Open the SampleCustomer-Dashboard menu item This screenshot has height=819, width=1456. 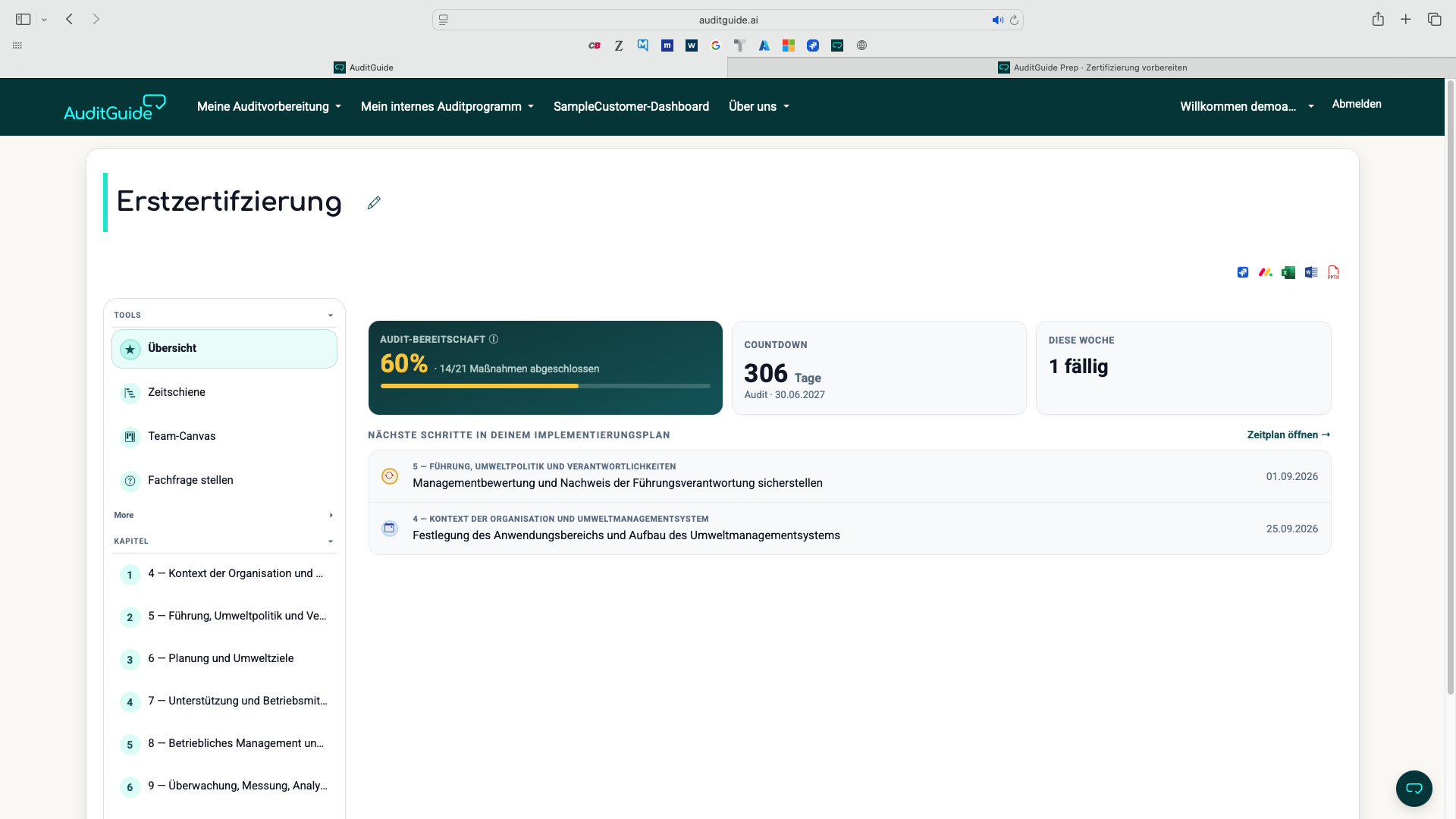point(631,107)
